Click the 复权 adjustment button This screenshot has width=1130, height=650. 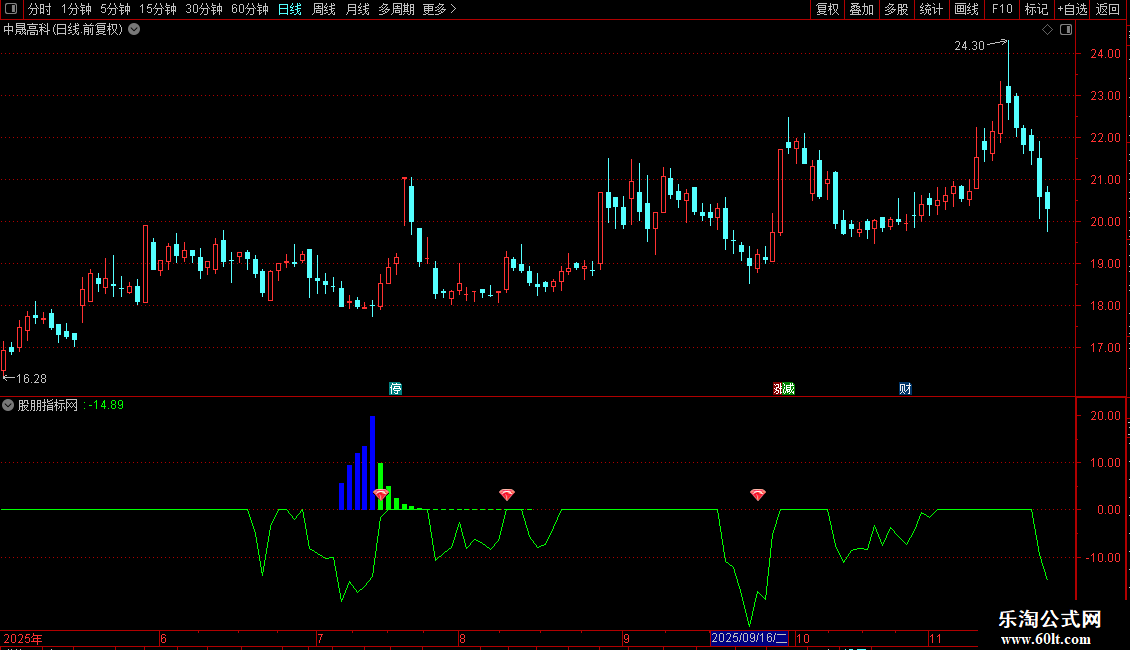pos(827,9)
